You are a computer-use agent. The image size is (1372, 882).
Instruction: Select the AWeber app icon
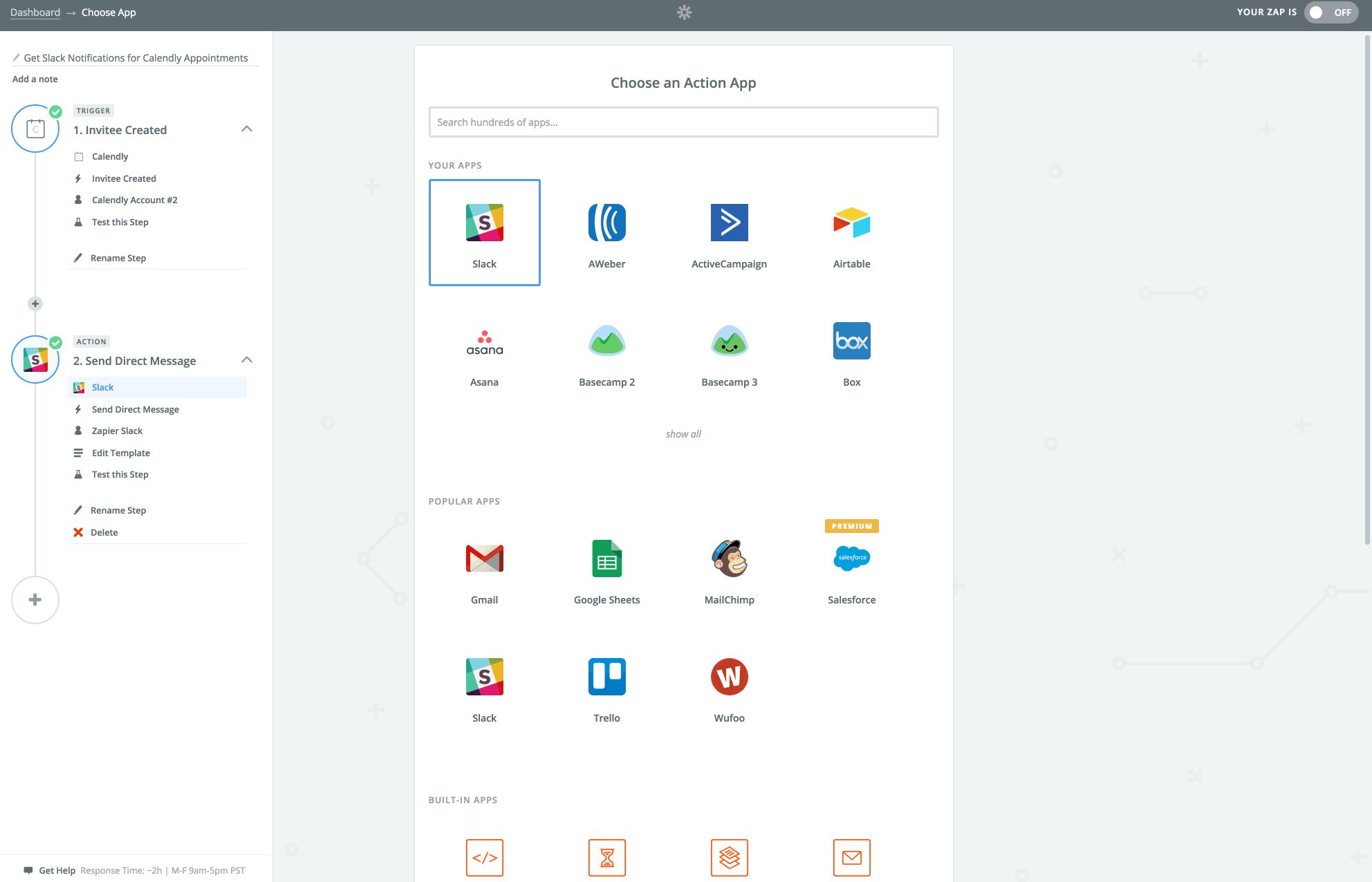tap(606, 223)
